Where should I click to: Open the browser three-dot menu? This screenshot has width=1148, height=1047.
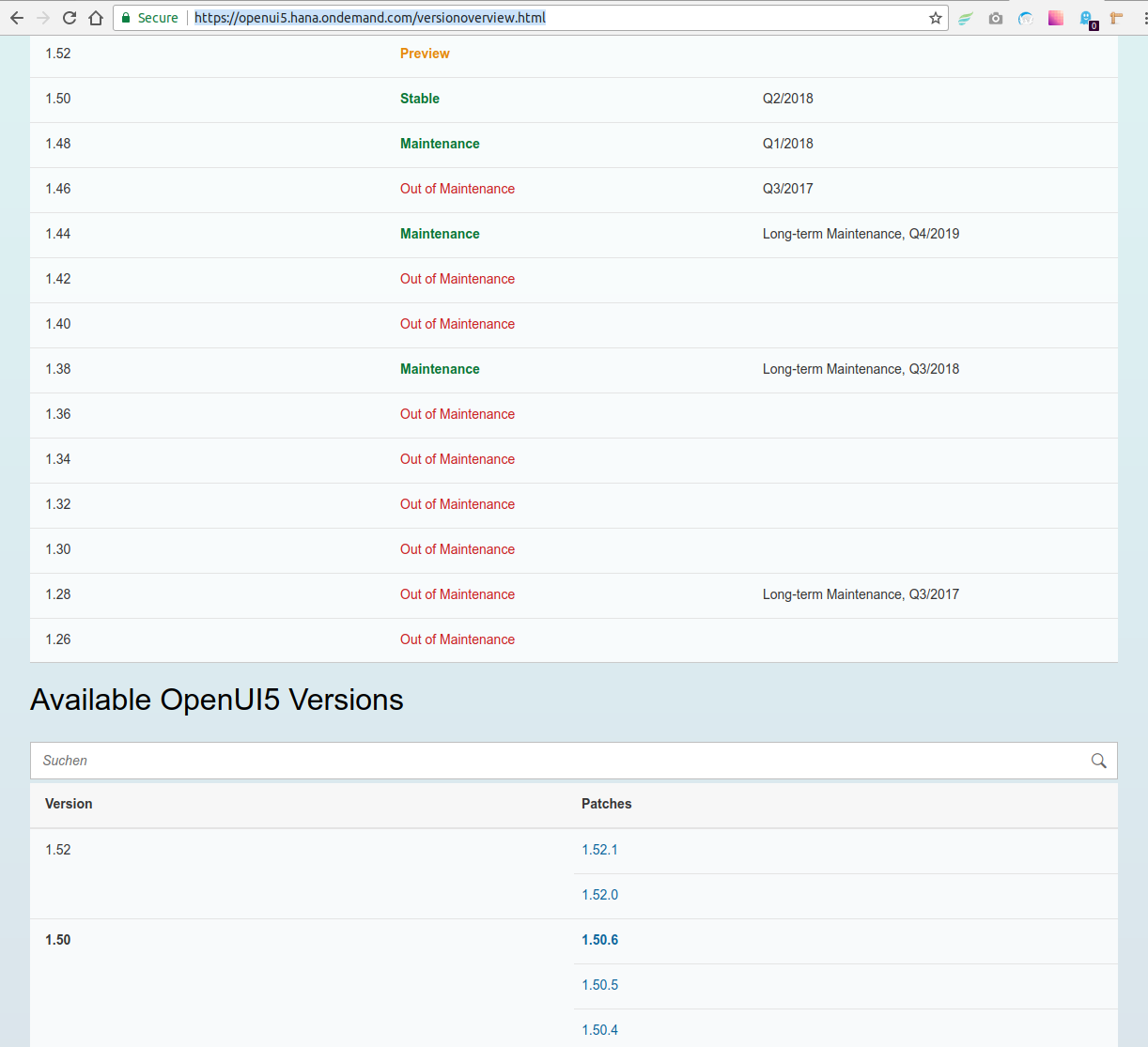coord(1140,17)
